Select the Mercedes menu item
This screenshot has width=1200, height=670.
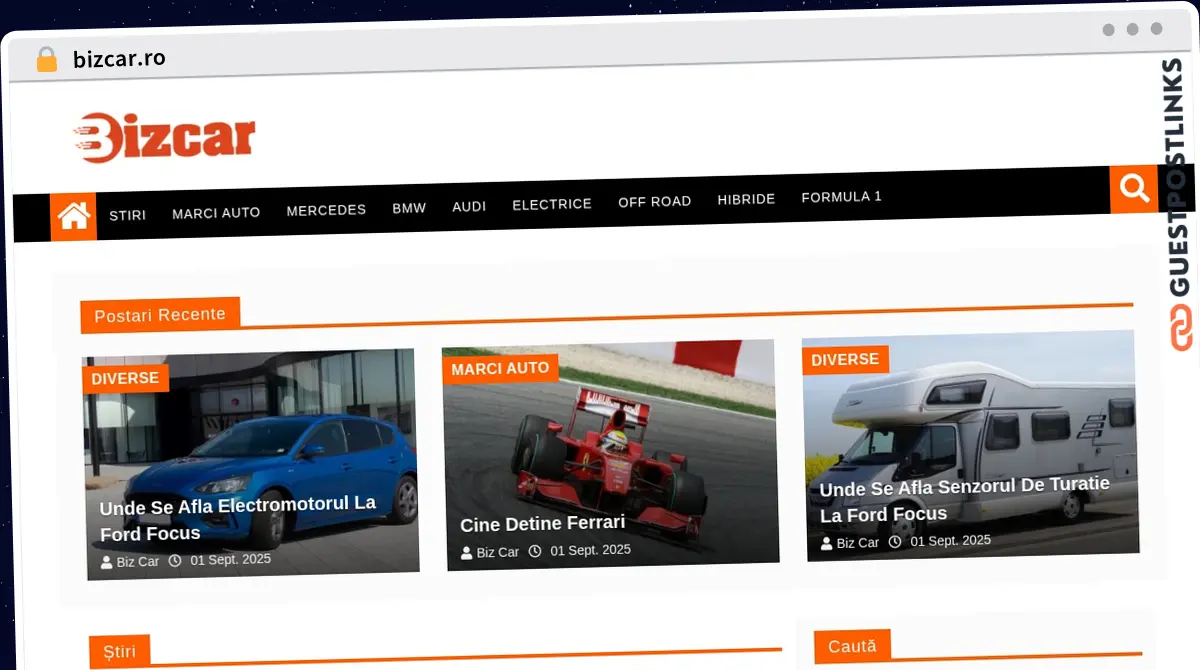(x=326, y=210)
